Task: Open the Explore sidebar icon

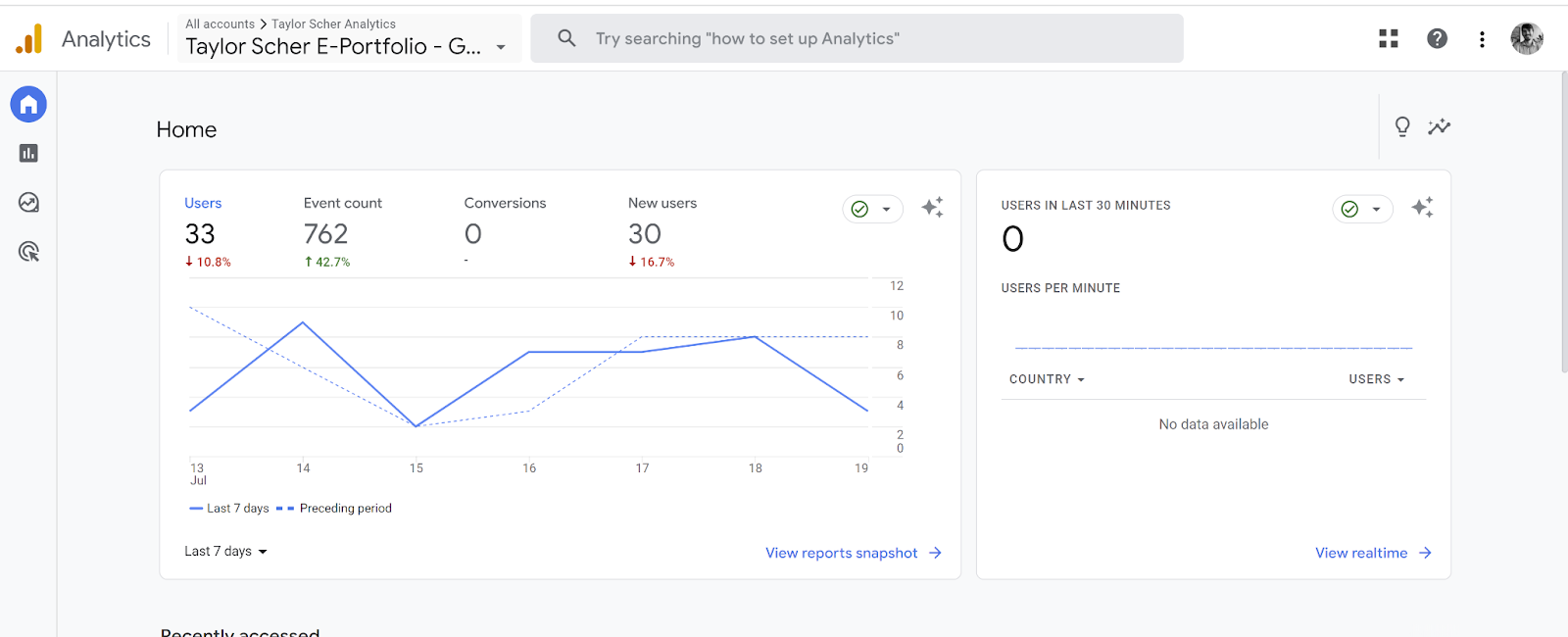Action: point(28,203)
